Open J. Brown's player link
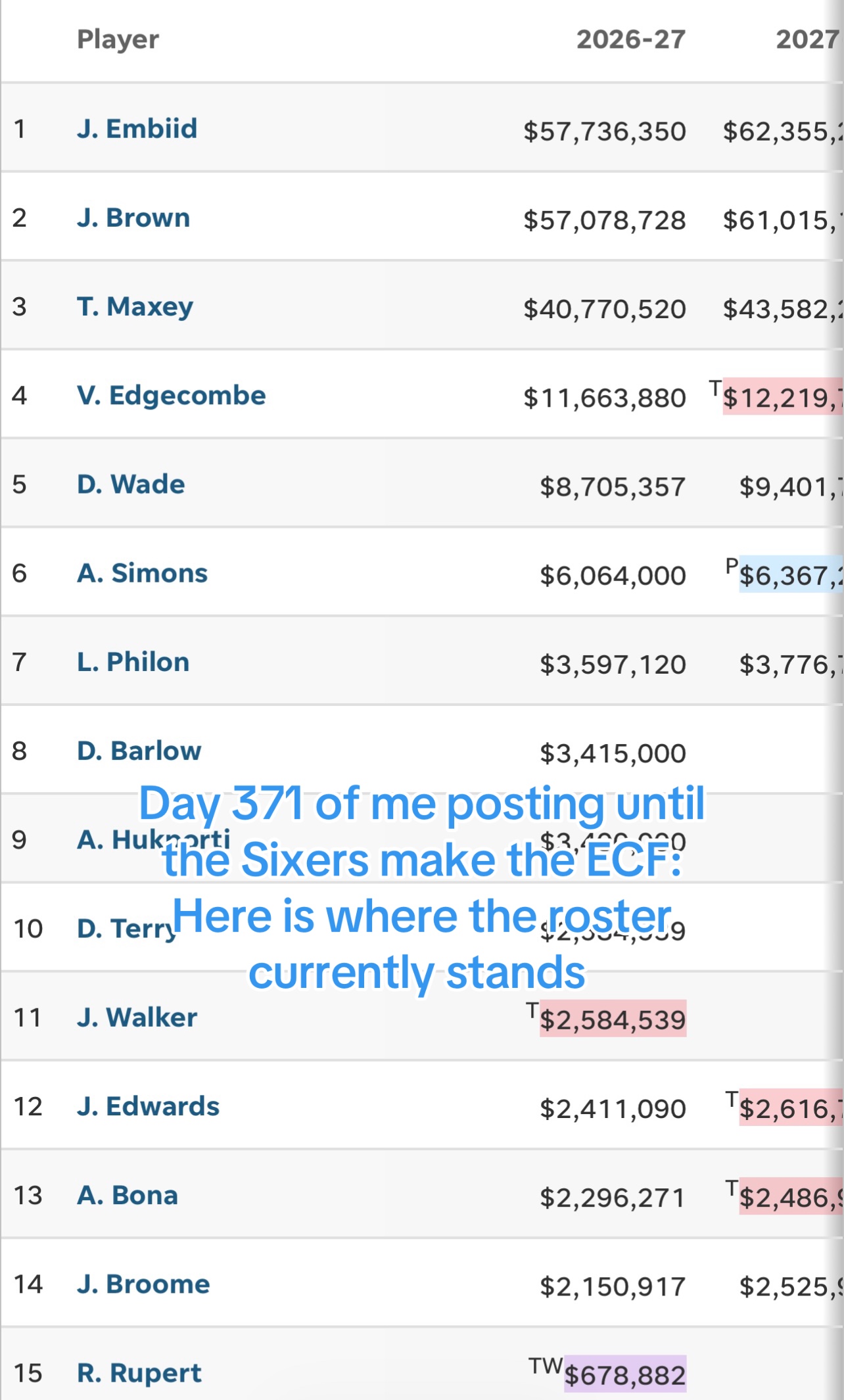The width and height of the screenshot is (844, 1400). pyautogui.click(x=133, y=218)
